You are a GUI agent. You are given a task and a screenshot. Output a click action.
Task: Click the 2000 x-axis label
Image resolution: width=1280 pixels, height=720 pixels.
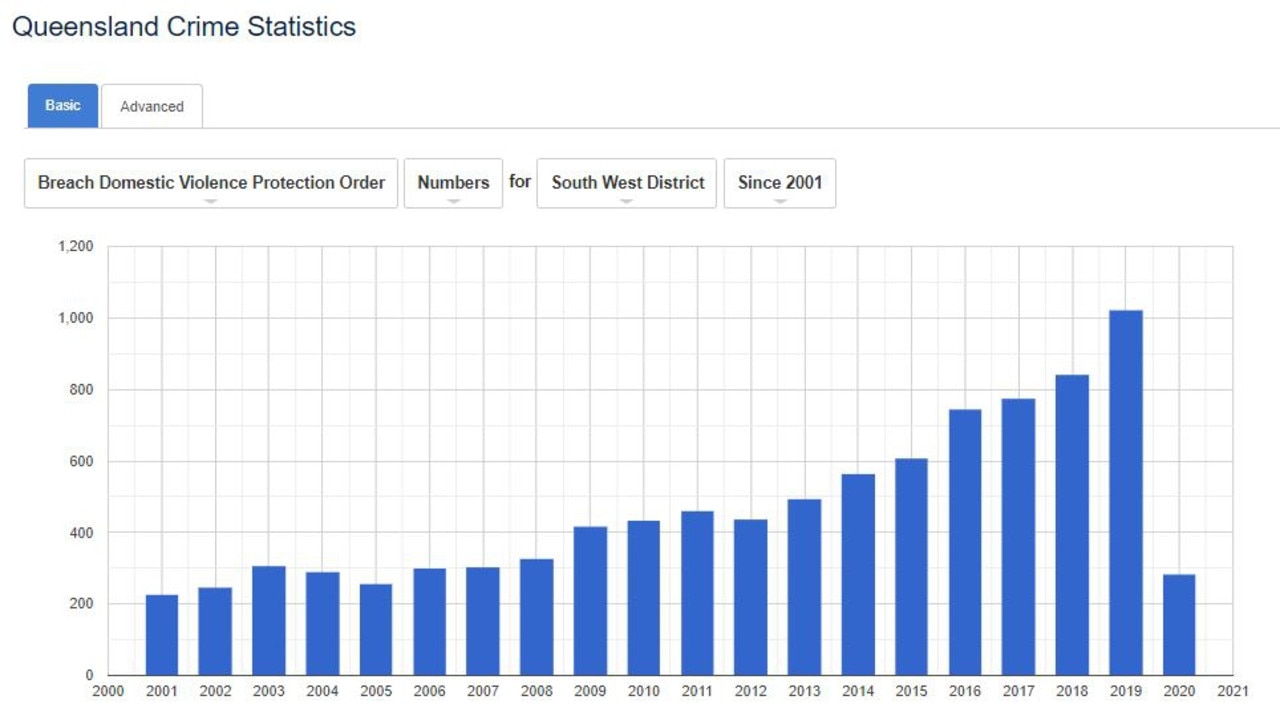coord(108,691)
